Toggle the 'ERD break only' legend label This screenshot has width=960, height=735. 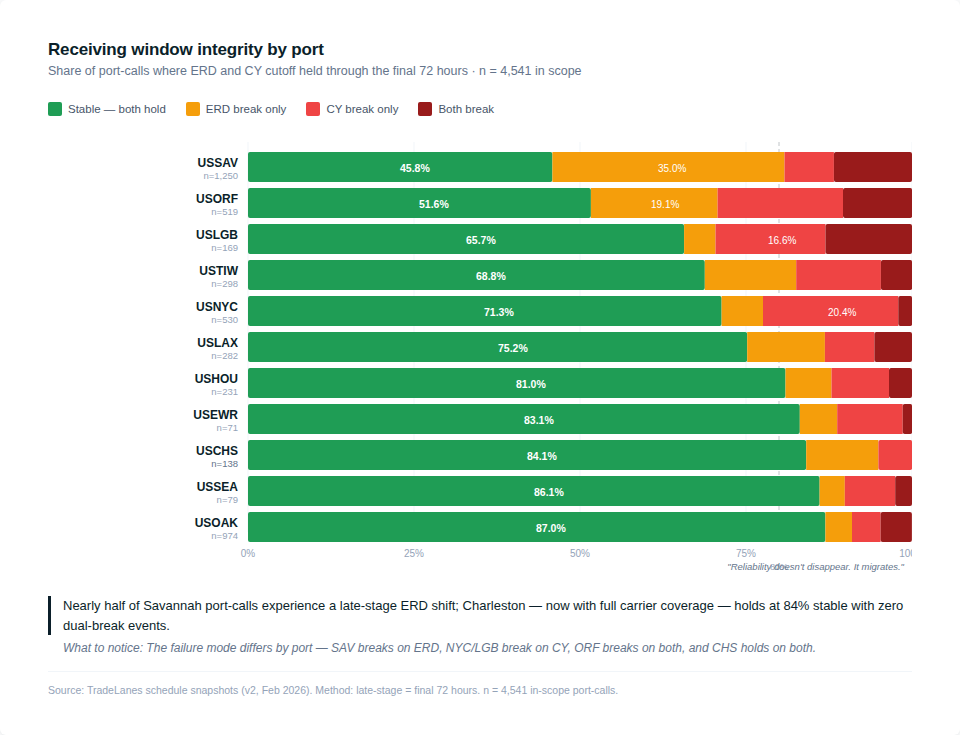246,109
